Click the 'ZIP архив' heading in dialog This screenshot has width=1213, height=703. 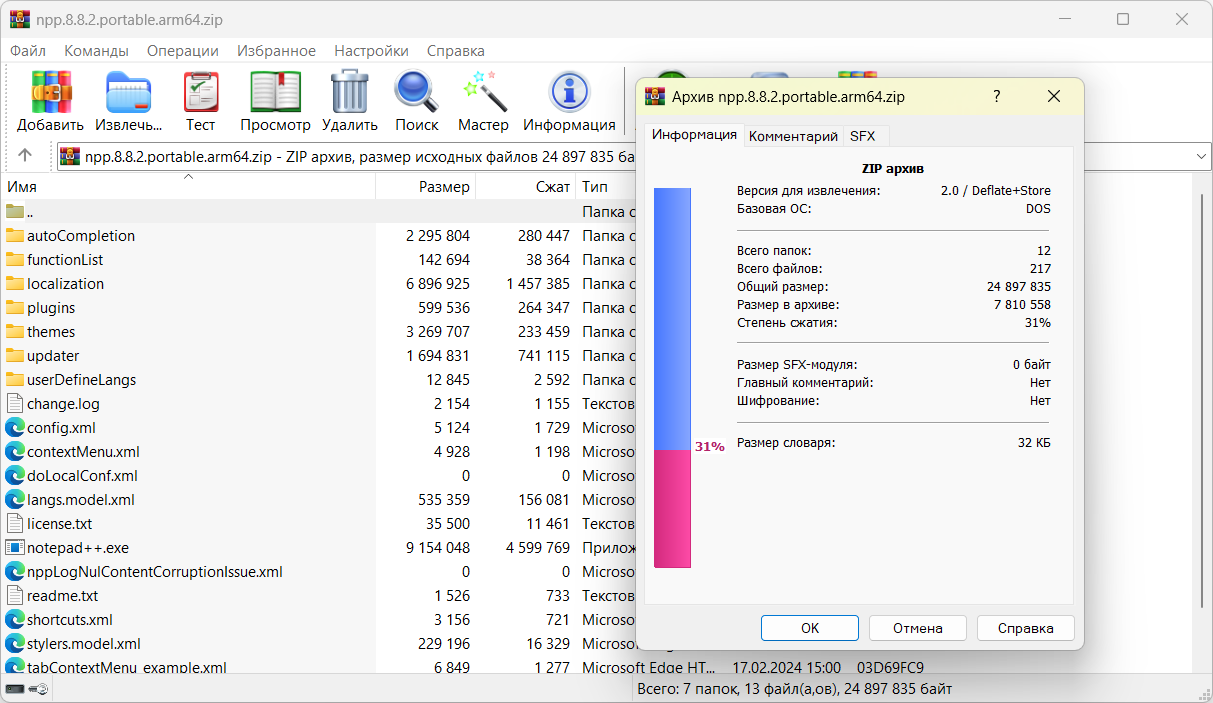893,169
